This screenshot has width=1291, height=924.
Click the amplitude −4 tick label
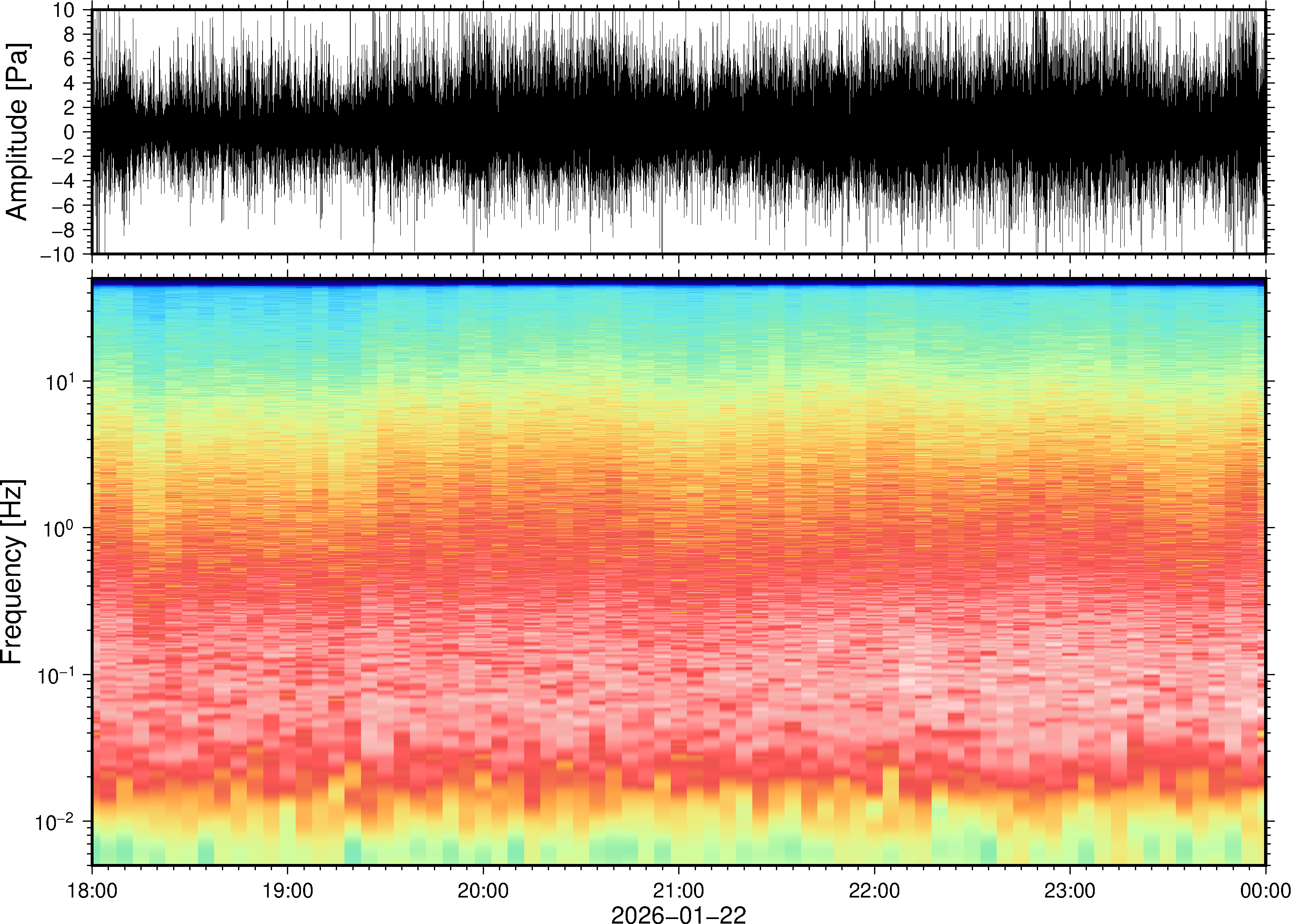coord(63,181)
